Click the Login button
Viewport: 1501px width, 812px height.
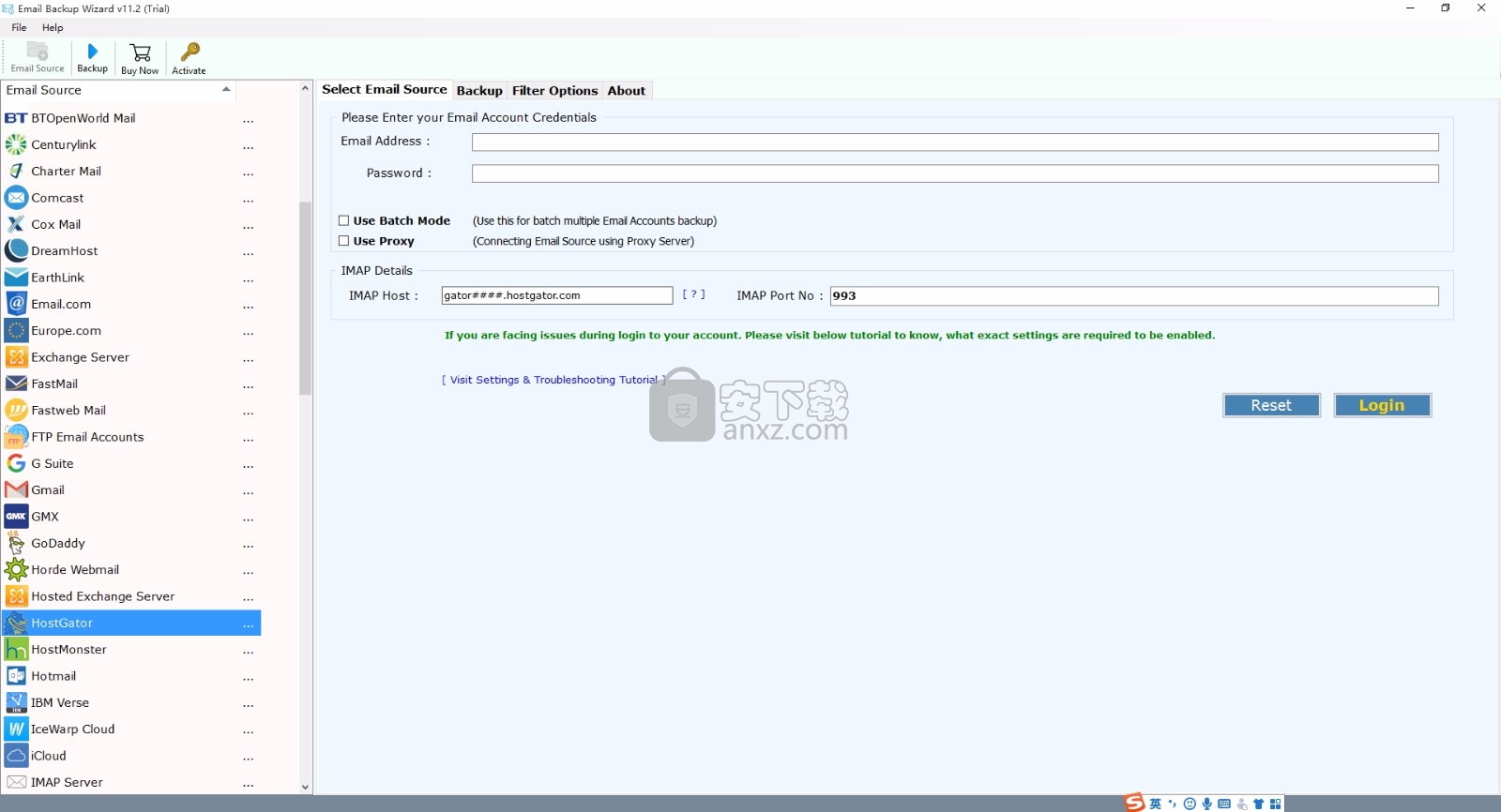coord(1382,405)
